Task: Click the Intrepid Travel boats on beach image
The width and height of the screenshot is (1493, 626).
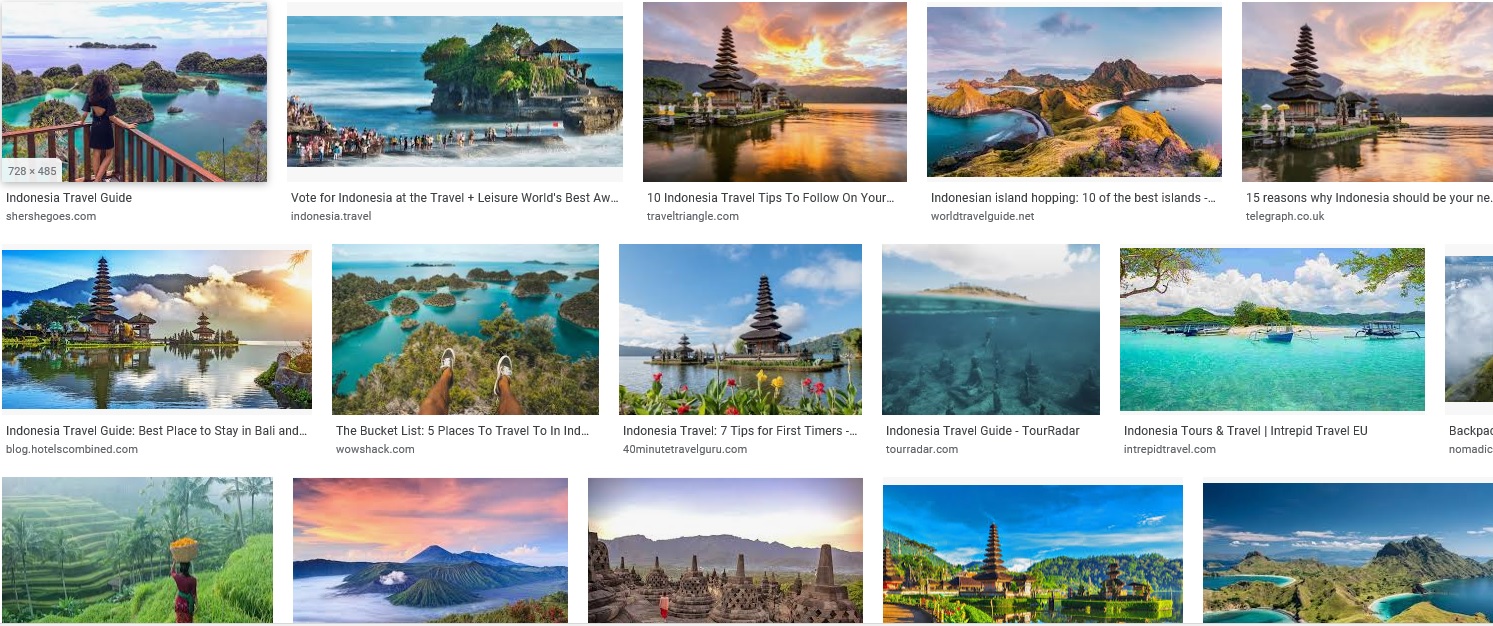Action: 1272,329
